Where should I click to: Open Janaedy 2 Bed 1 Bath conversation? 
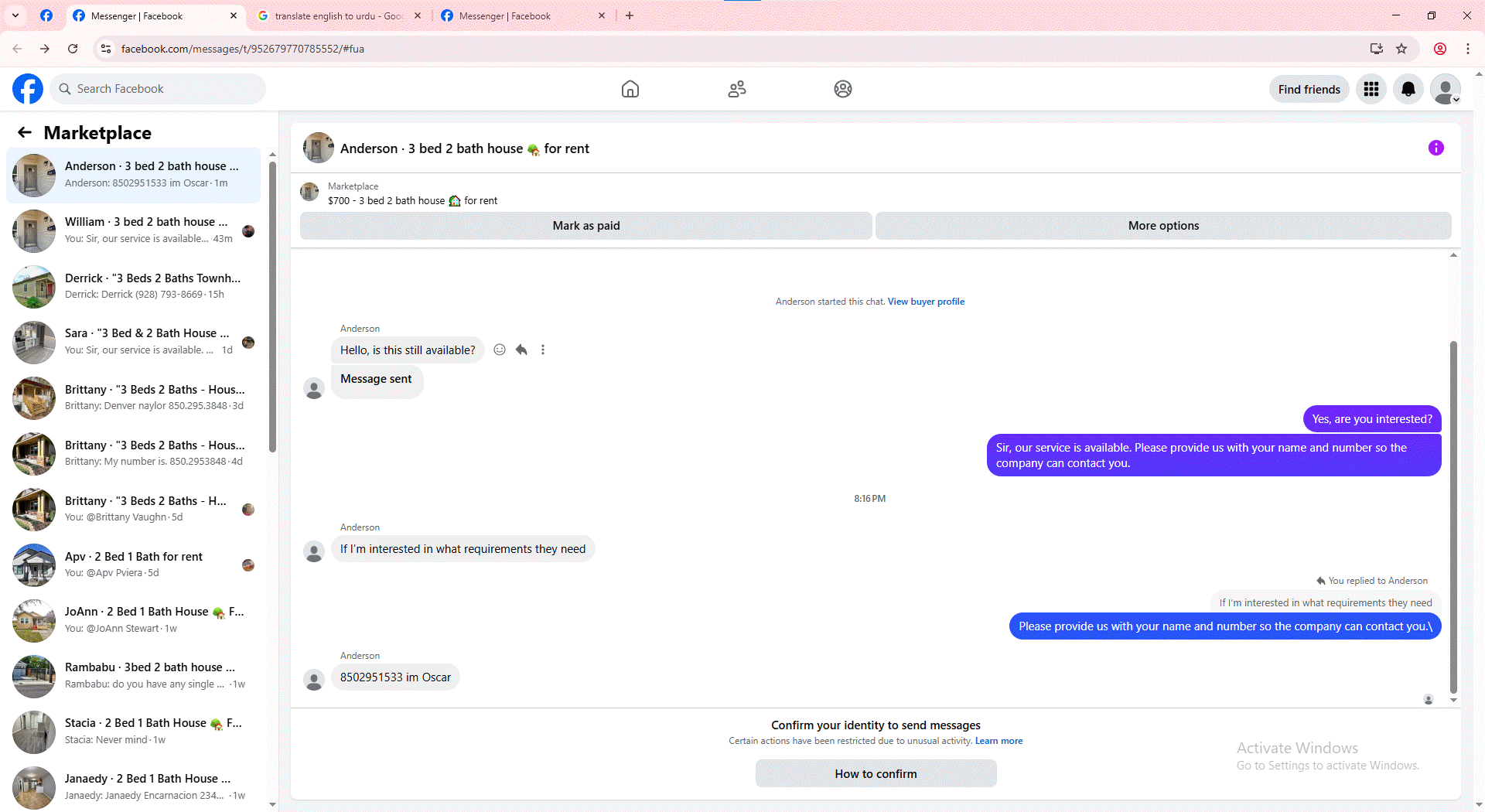point(133,786)
